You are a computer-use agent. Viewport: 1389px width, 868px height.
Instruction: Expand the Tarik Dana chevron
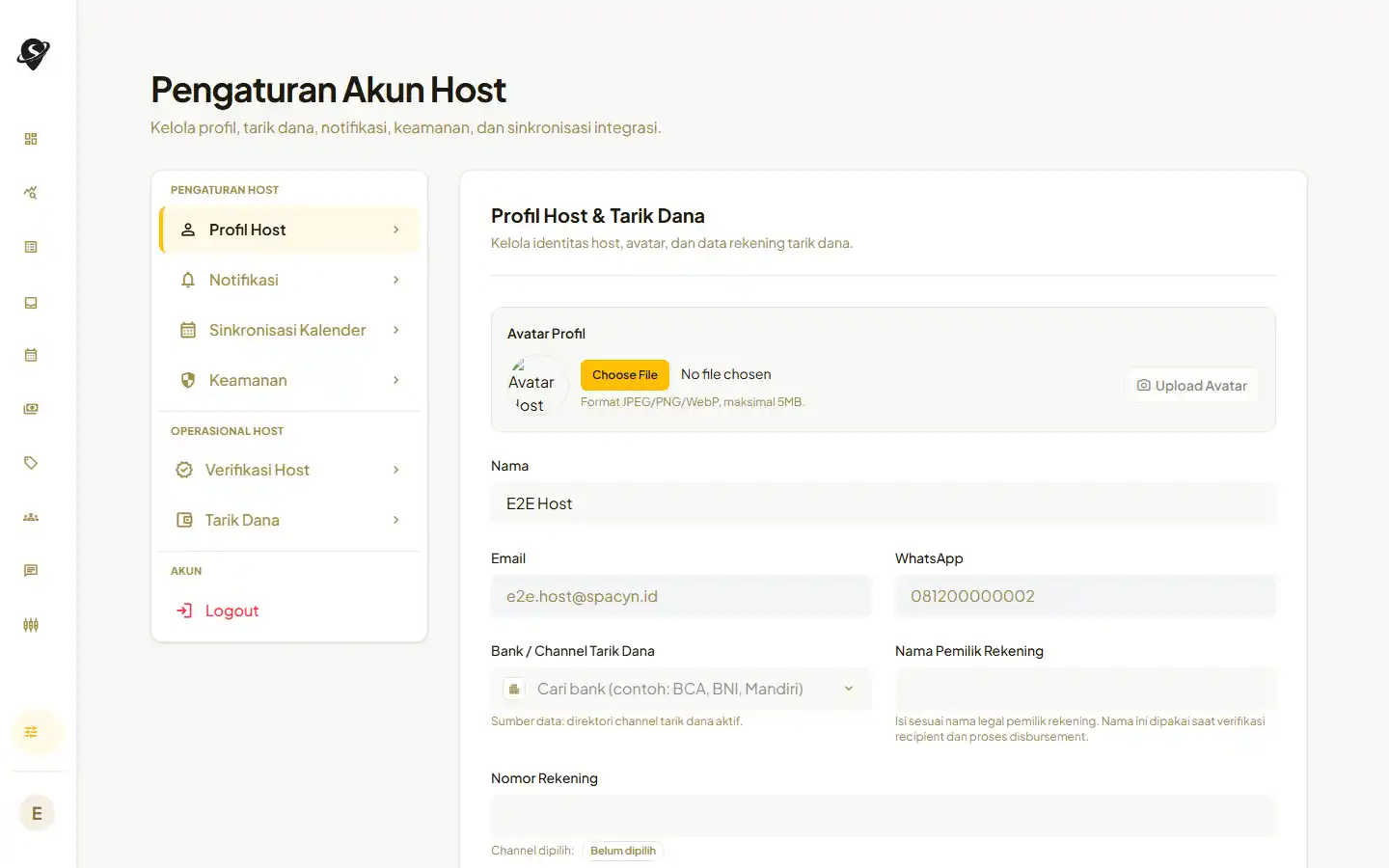tap(395, 520)
